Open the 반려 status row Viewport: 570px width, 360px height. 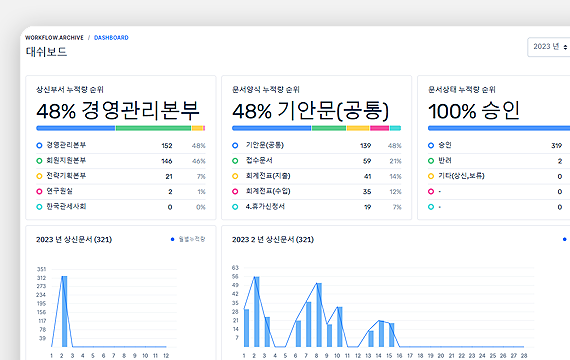pos(499,161)
